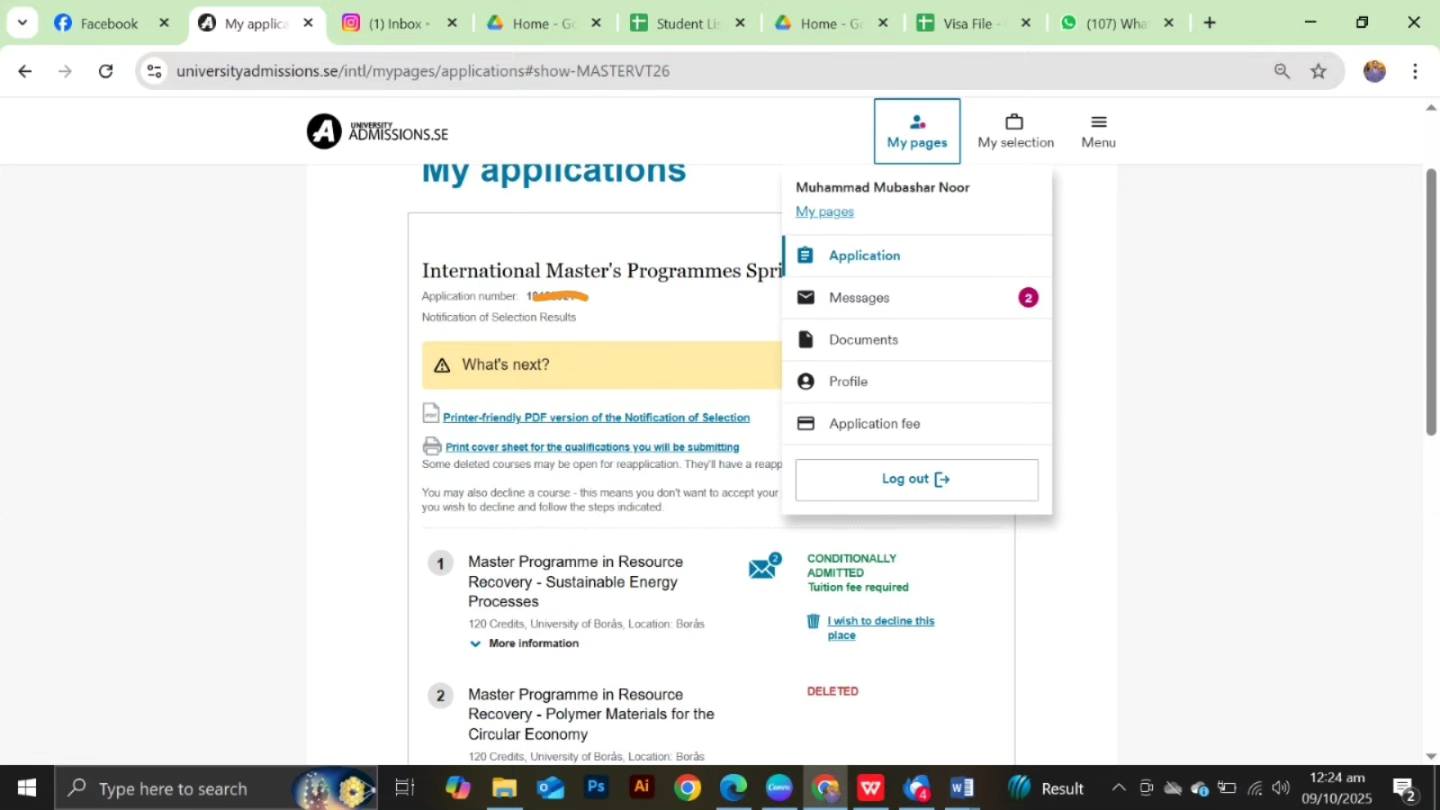Select Application in My pages menu
Screen dimensions: 1440x810
coord(917,256)
